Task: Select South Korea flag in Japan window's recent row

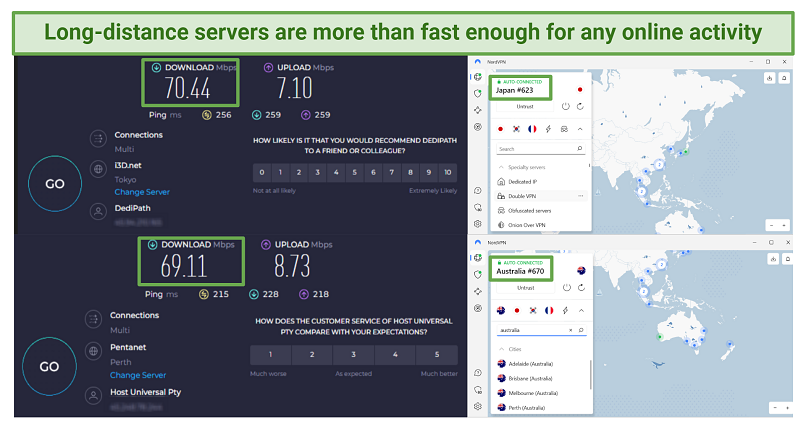Action: 516,129
